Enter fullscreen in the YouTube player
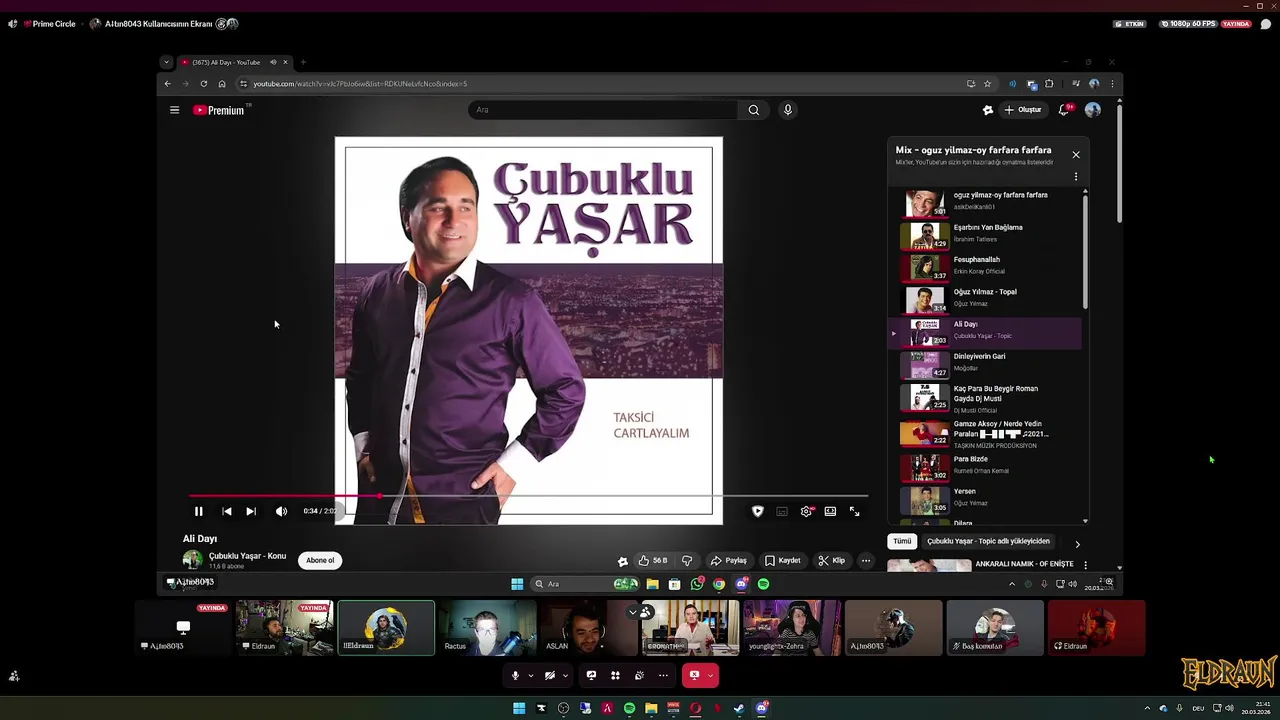Viewport: 1280px width, 720px height. [x=854, y=511]
